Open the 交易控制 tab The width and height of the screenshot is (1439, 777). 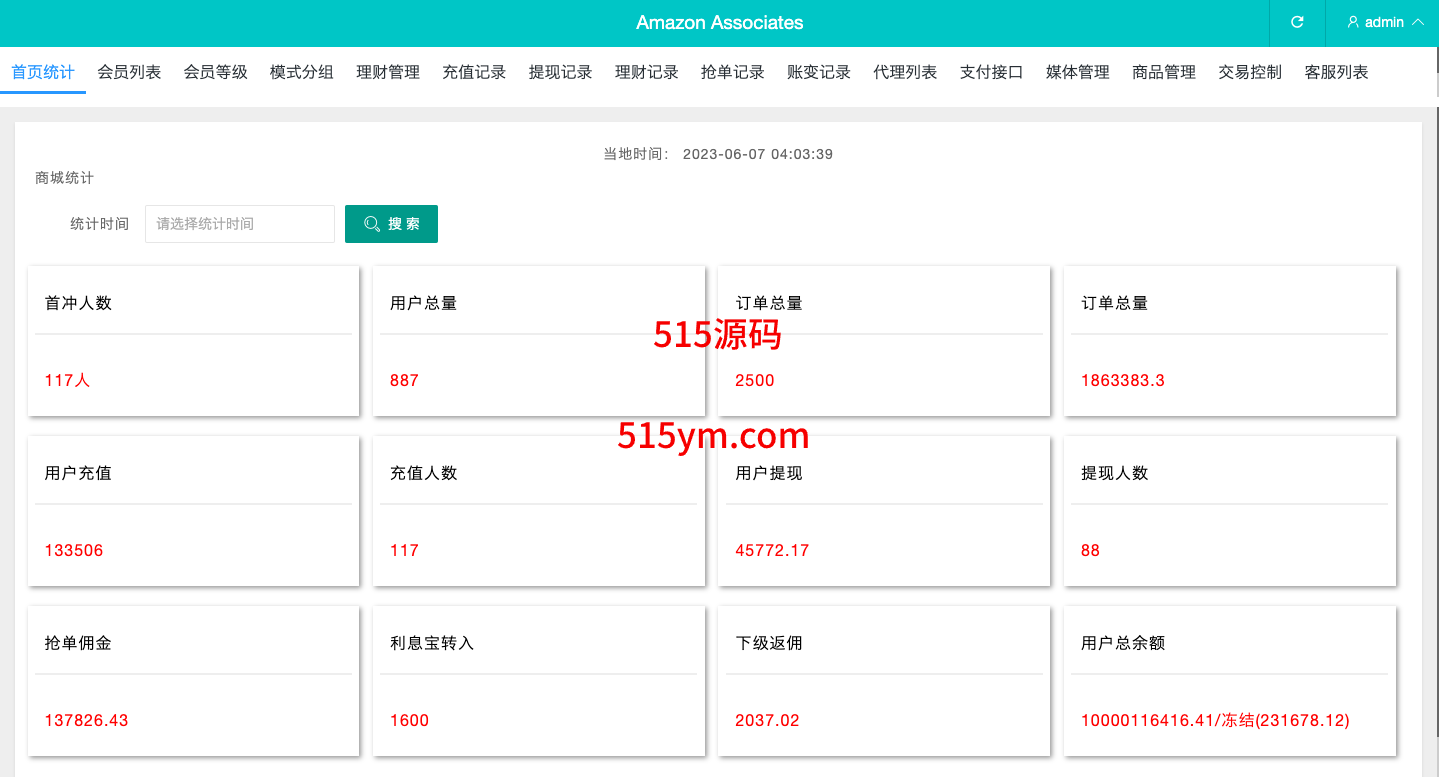1250,72
